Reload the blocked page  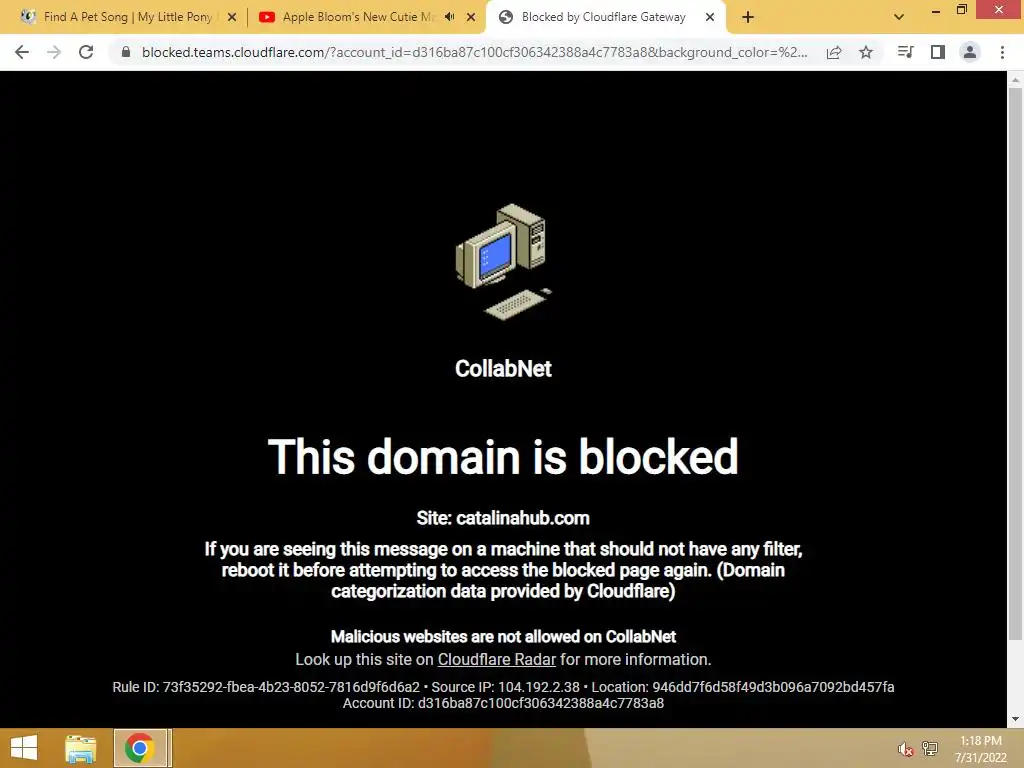pos(86,52)
